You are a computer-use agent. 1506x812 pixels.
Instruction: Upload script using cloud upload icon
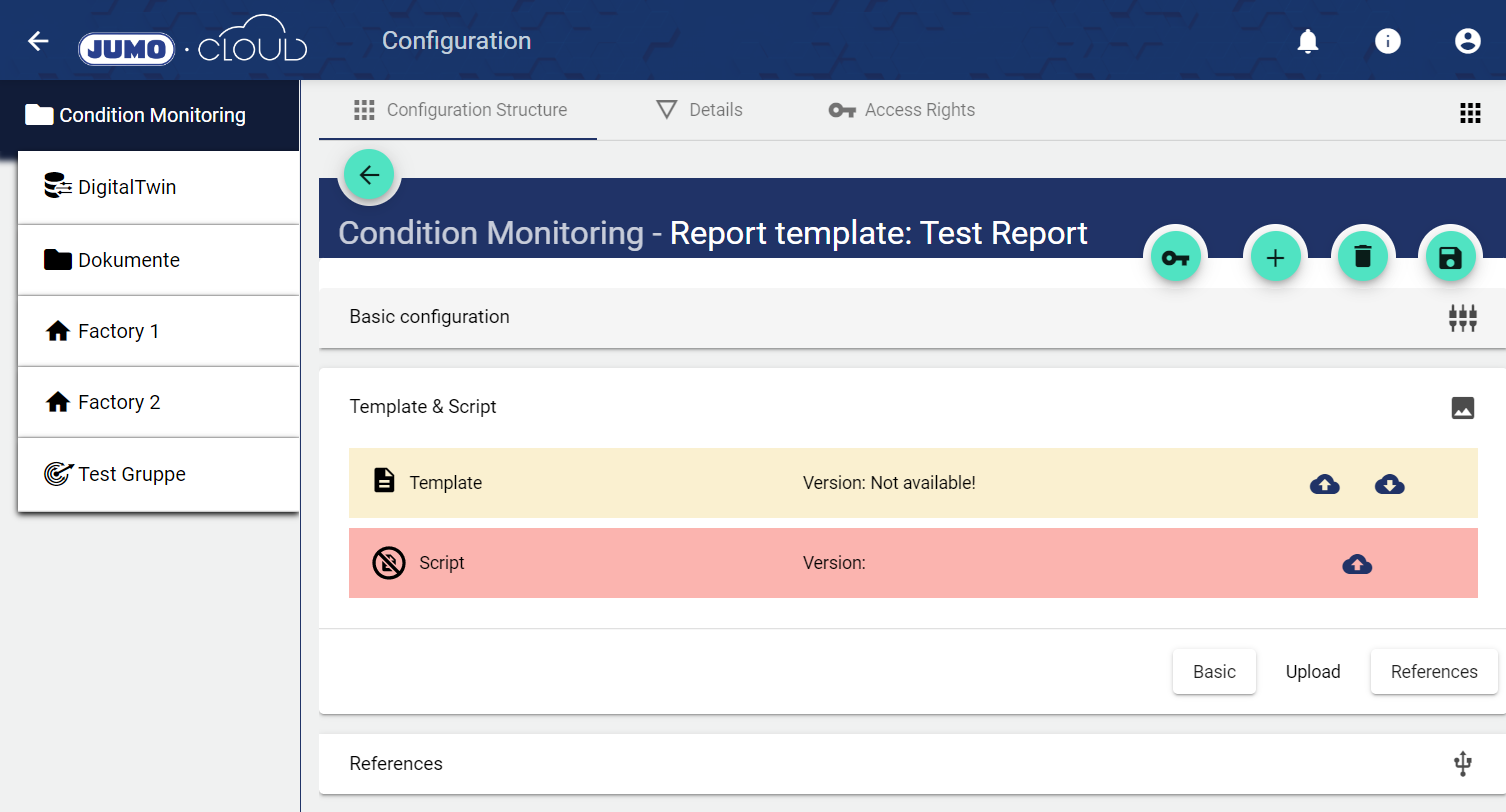click(1356, 564)
